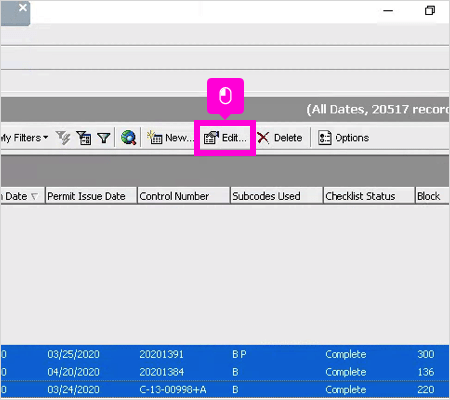Open the filter builder funnel-with-grid icon
Screen dimensions: 450x400
(83, 138)
